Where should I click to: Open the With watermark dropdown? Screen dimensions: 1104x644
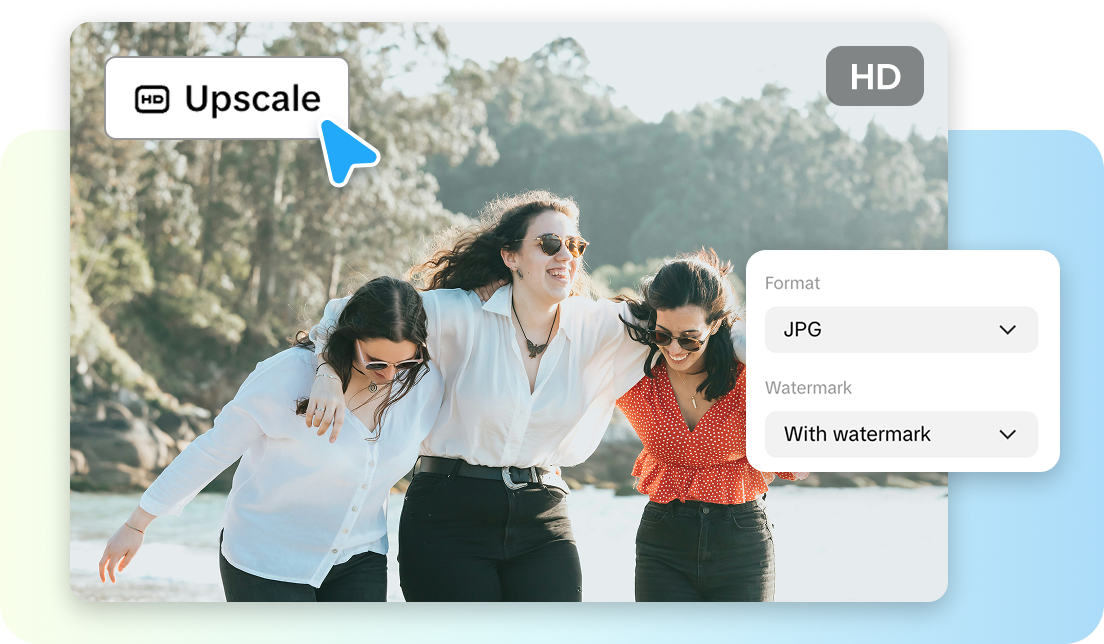tap(901, 434)
